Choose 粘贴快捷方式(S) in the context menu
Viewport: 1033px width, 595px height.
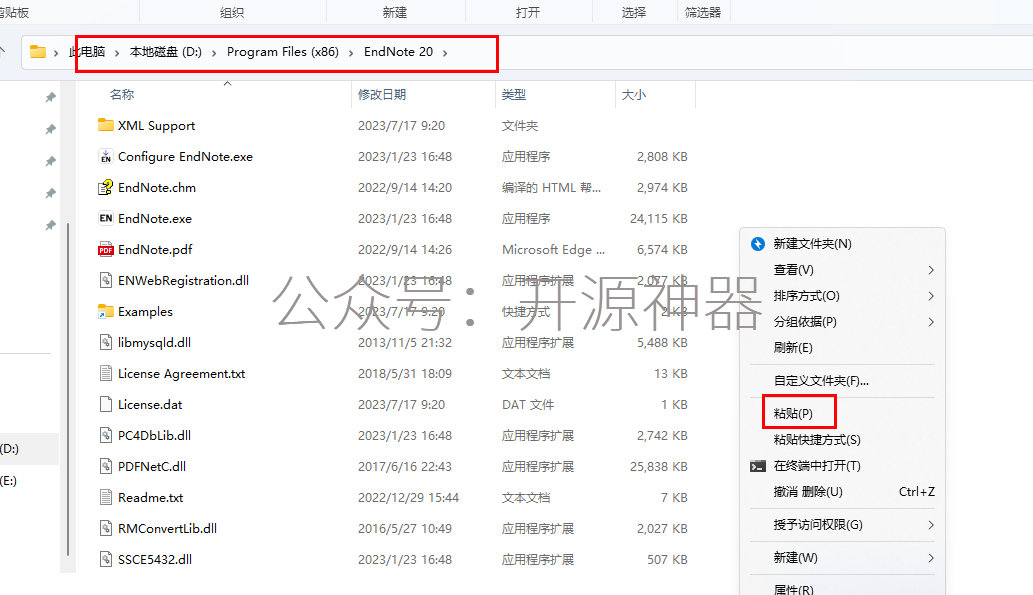[817, 439]
